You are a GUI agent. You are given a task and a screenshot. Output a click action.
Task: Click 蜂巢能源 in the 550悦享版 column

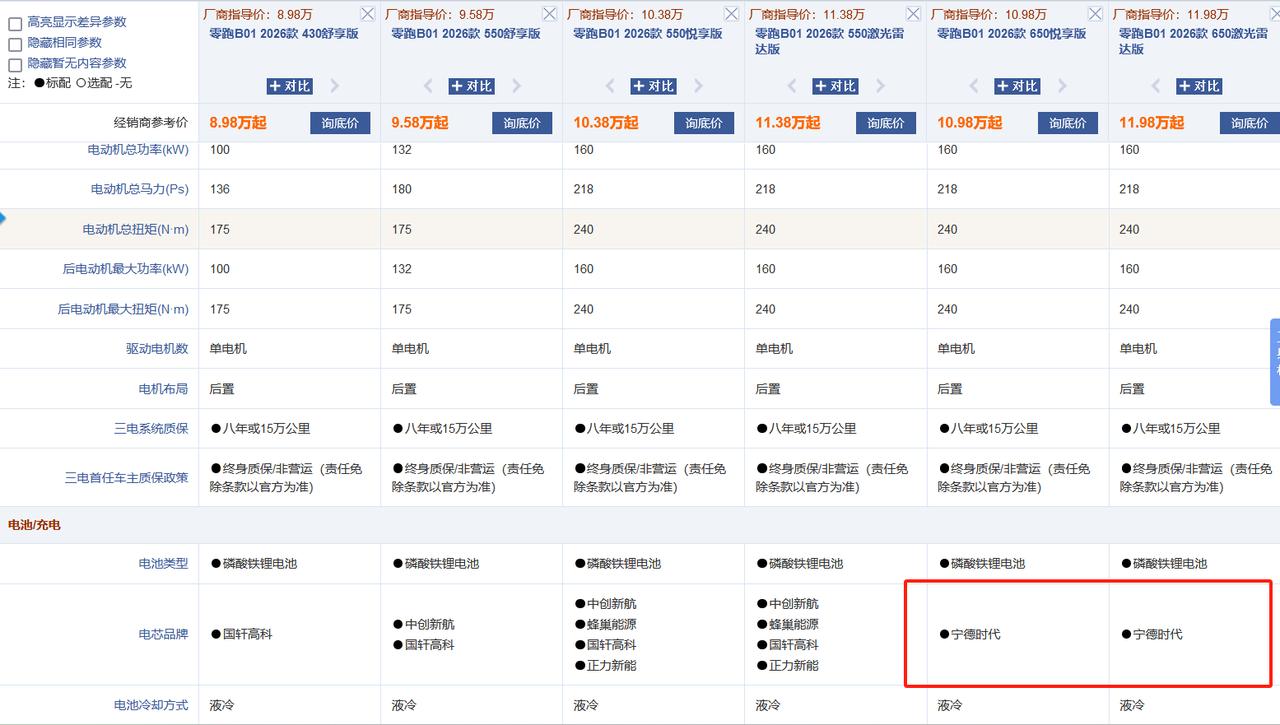(605, 624)
